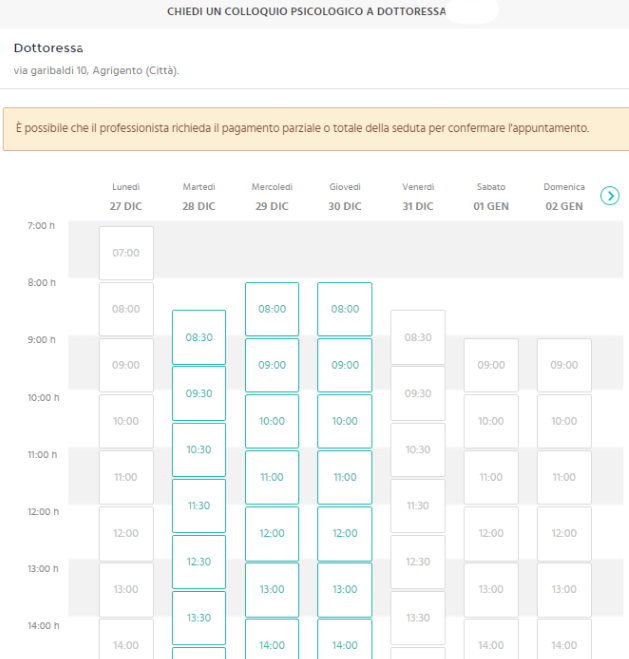Viewport: 629px width, 659px height.
Task: Book Wednesday 29 DIC 08:00 slot
Action: coord(272,309)
